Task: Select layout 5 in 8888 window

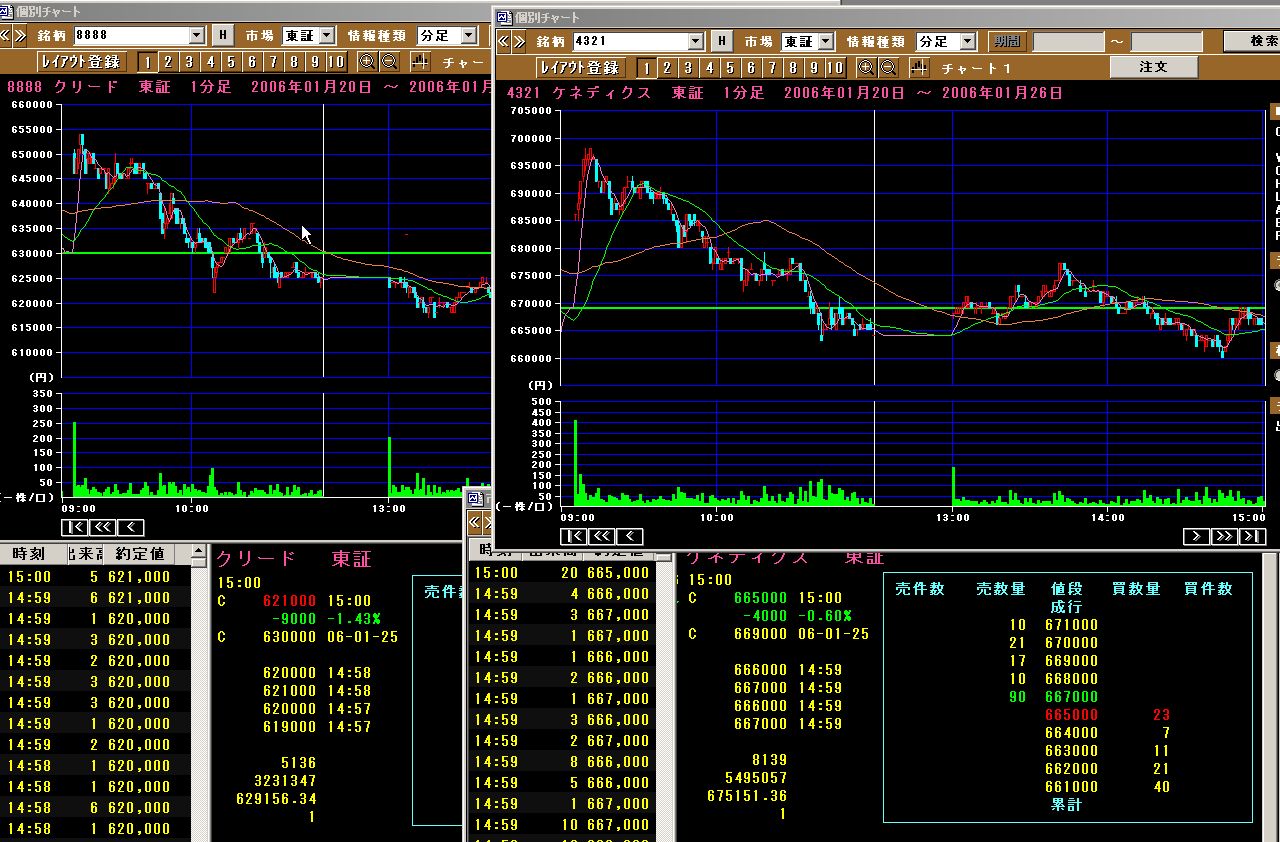Action: (232, 62)
